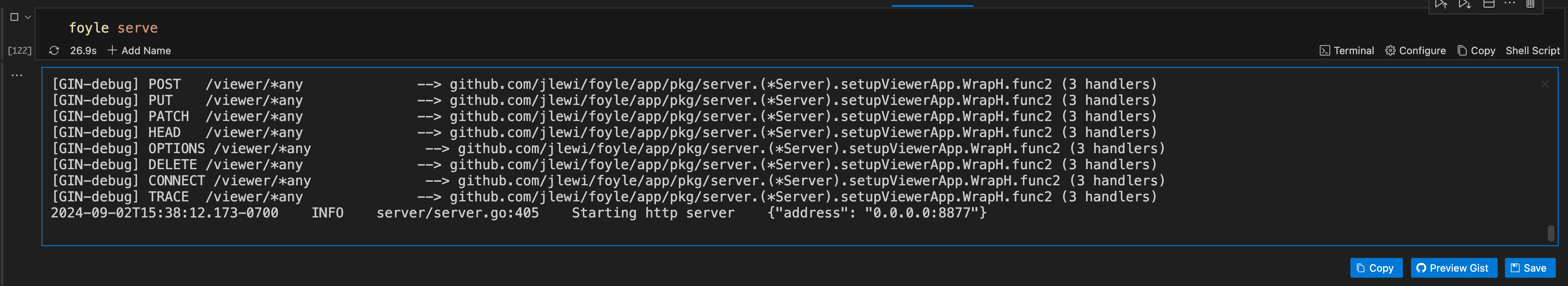The height and width of the screenshot is (286, 1568).
Task: Click the Preview Gist button
Action: tap(1453, 268)
